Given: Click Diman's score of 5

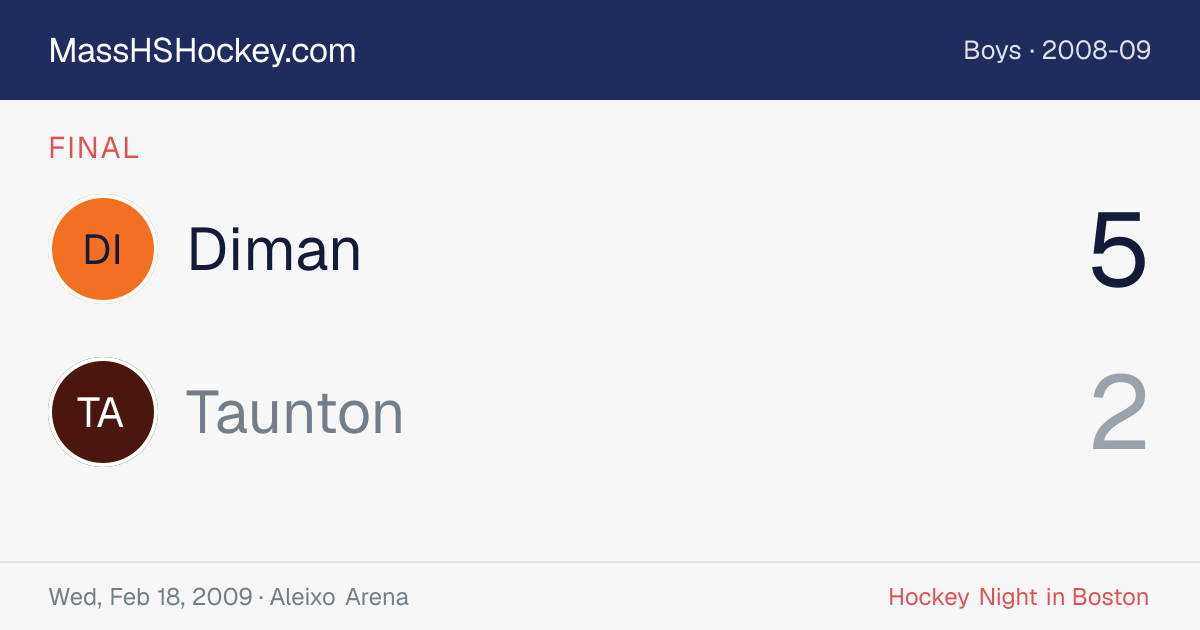Looking at the screenshot, I should 1118,250.
